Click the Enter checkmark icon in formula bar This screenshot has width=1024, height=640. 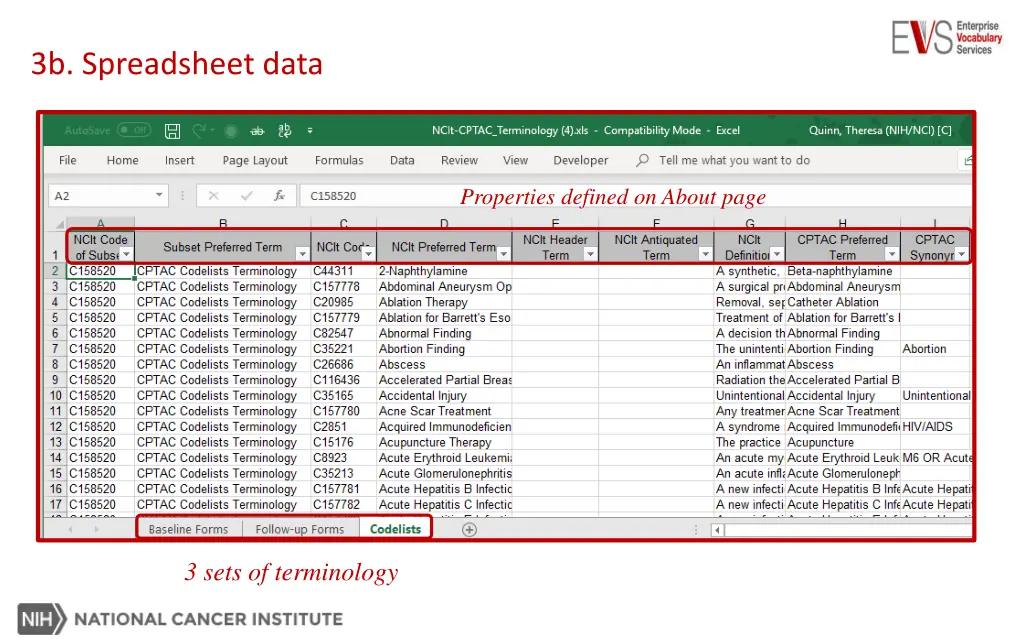244,196
